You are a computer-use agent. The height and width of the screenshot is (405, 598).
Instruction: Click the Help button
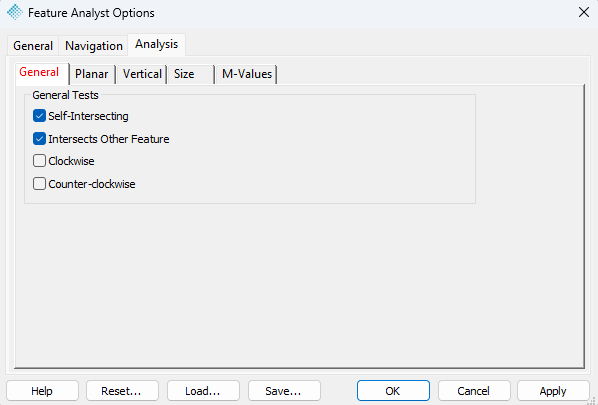tap(42, 391)
